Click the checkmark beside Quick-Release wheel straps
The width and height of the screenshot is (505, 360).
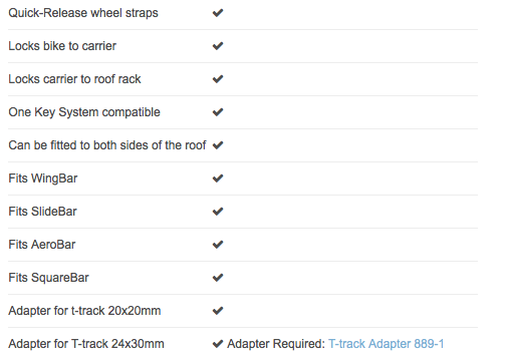218,13
